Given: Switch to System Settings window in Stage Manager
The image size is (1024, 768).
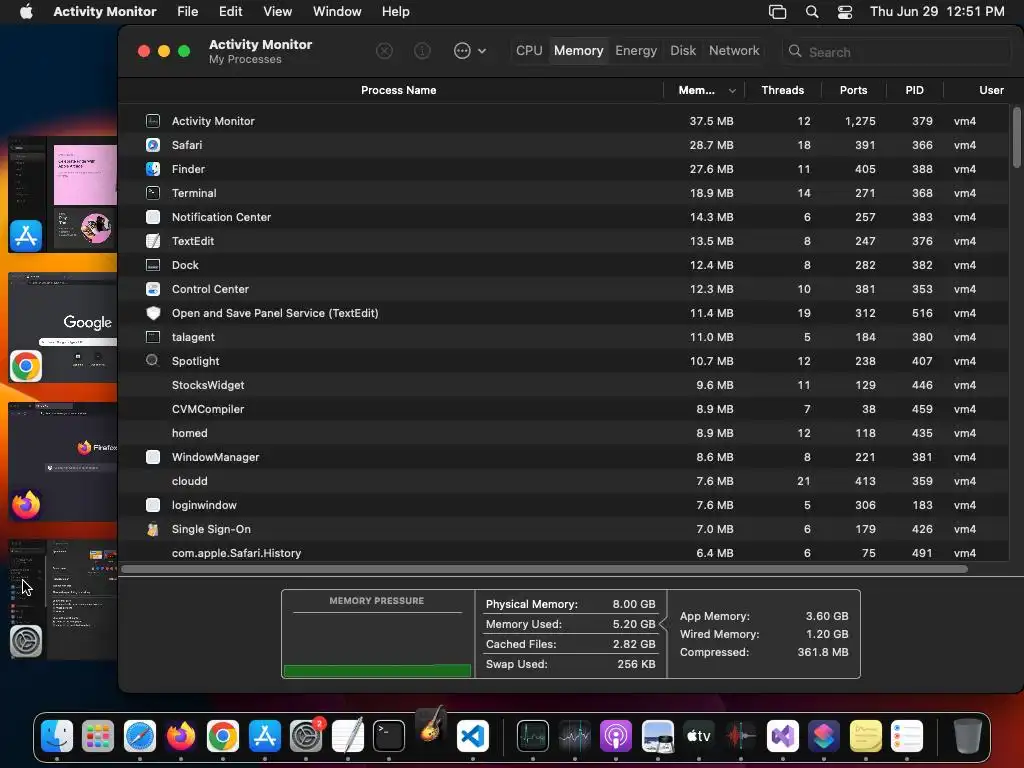Looking at the screenshot, I should tap(63, 599).
